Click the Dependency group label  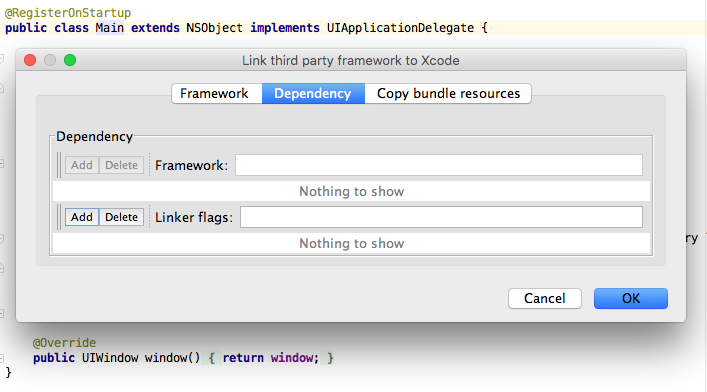94,136
